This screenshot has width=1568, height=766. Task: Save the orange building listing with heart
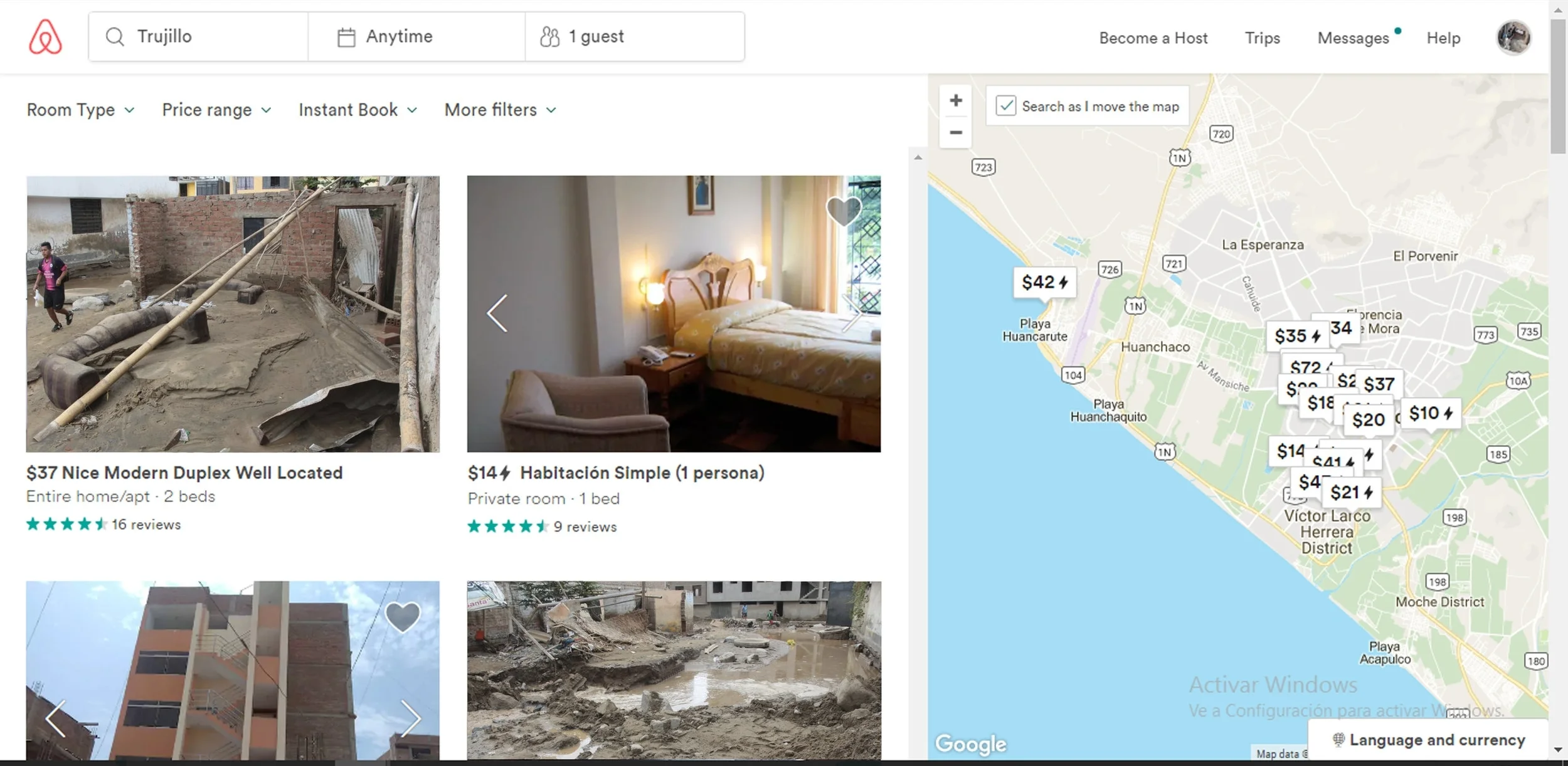tap(402, 617)
